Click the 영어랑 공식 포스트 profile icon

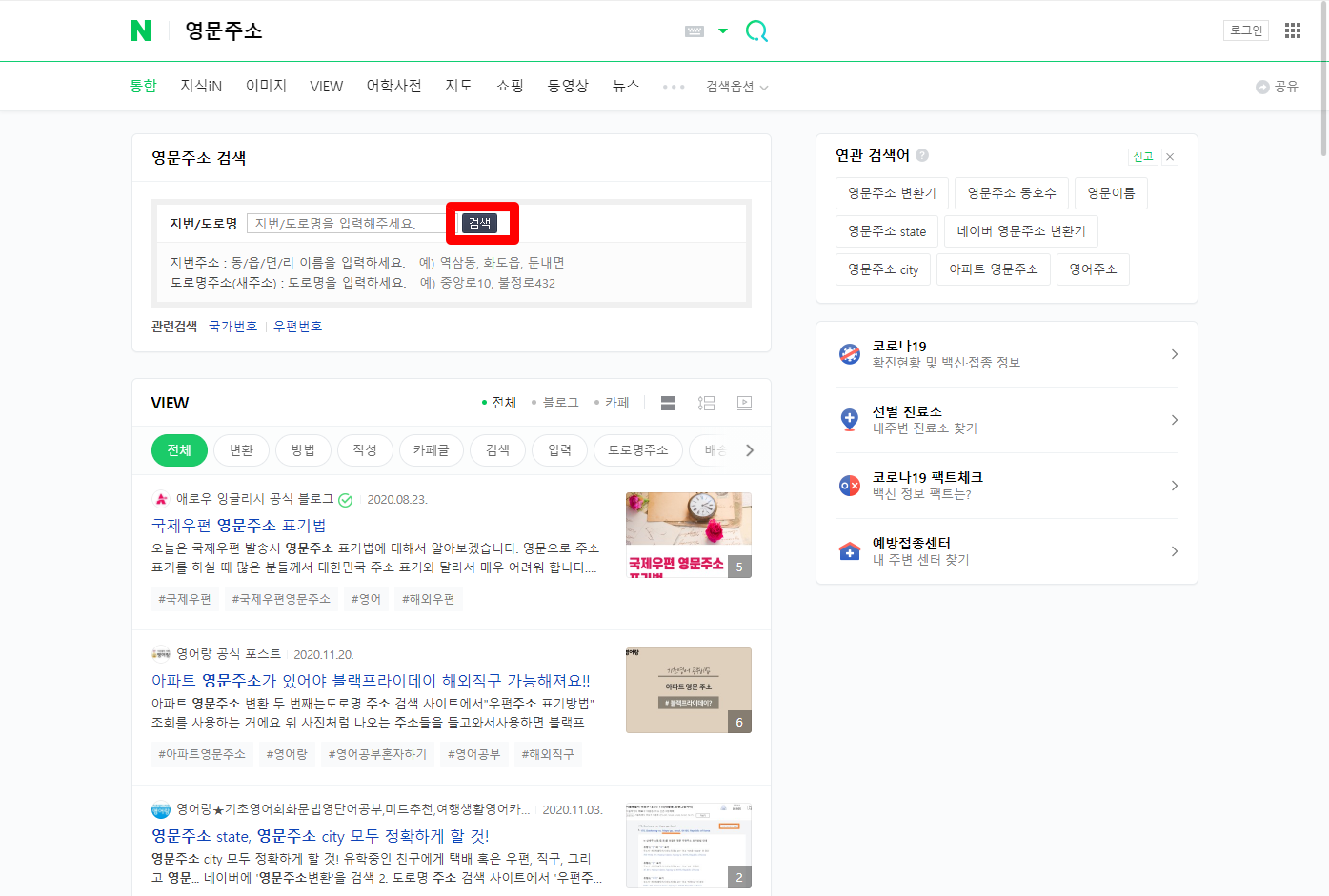[161, 654]
